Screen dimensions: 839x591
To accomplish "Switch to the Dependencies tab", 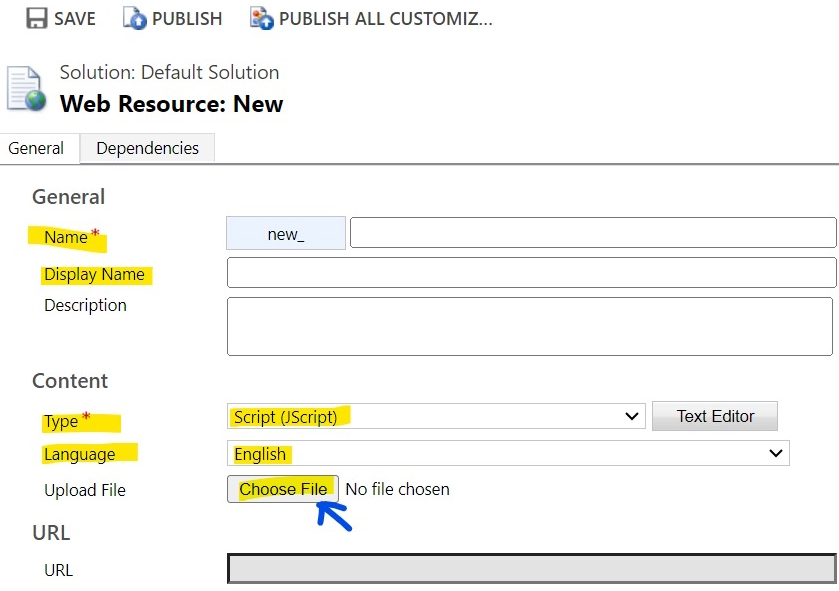I will tap(146, 148).
